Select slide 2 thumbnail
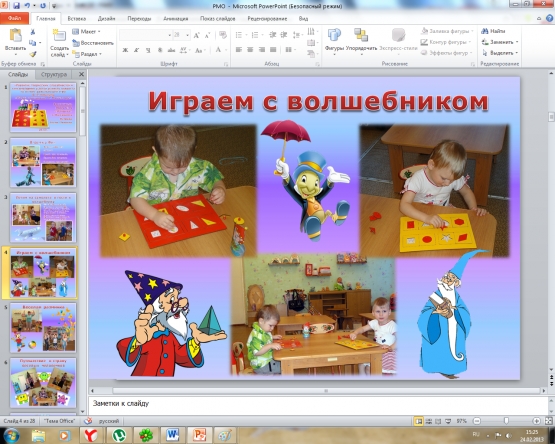Viewport: 555px width, 444px height. pyautogui.click(x=43, y=162)
